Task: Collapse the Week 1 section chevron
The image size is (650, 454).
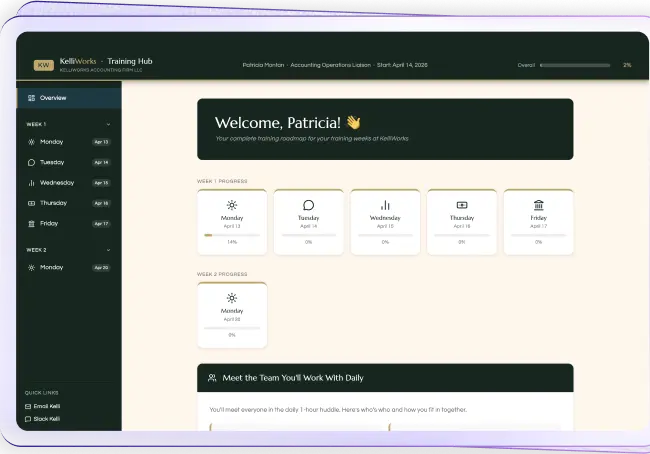Action: coord(108,124)
